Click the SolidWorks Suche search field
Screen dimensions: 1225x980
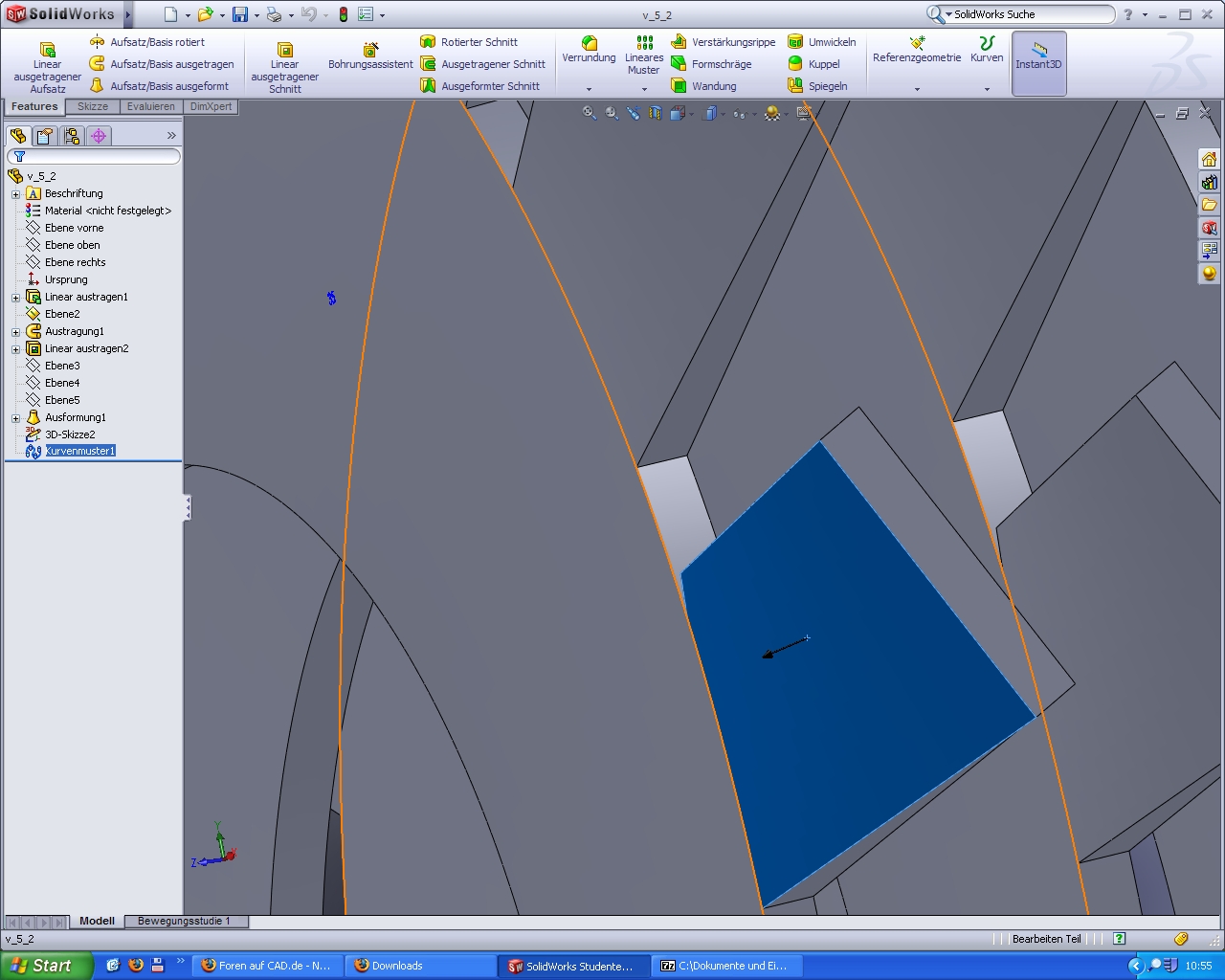pos(1030,14)
